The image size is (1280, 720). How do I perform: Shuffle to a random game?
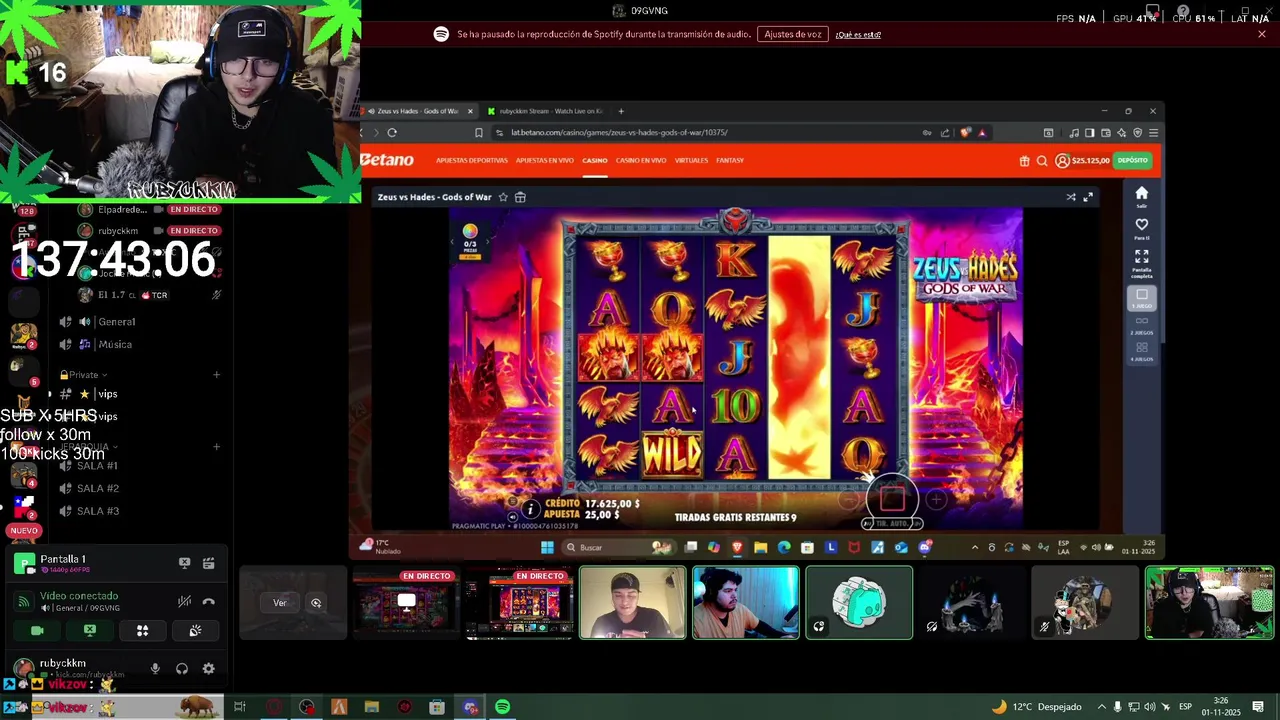click(1071, 197)
